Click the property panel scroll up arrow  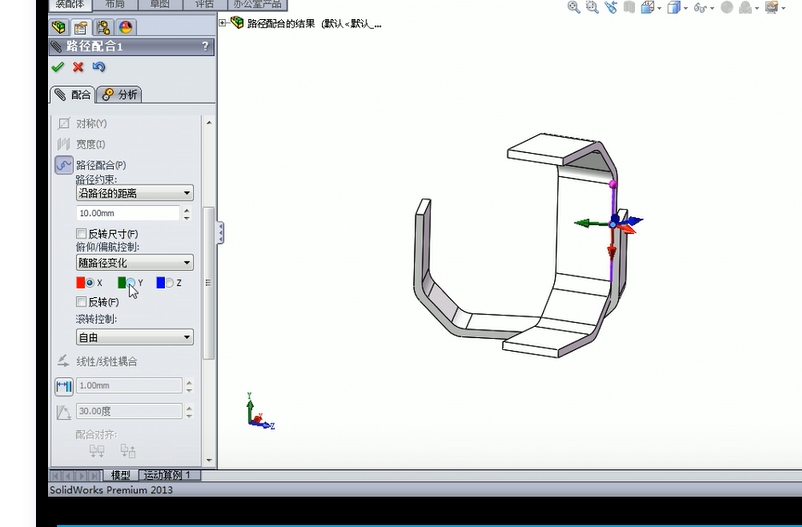click(209, 122)
